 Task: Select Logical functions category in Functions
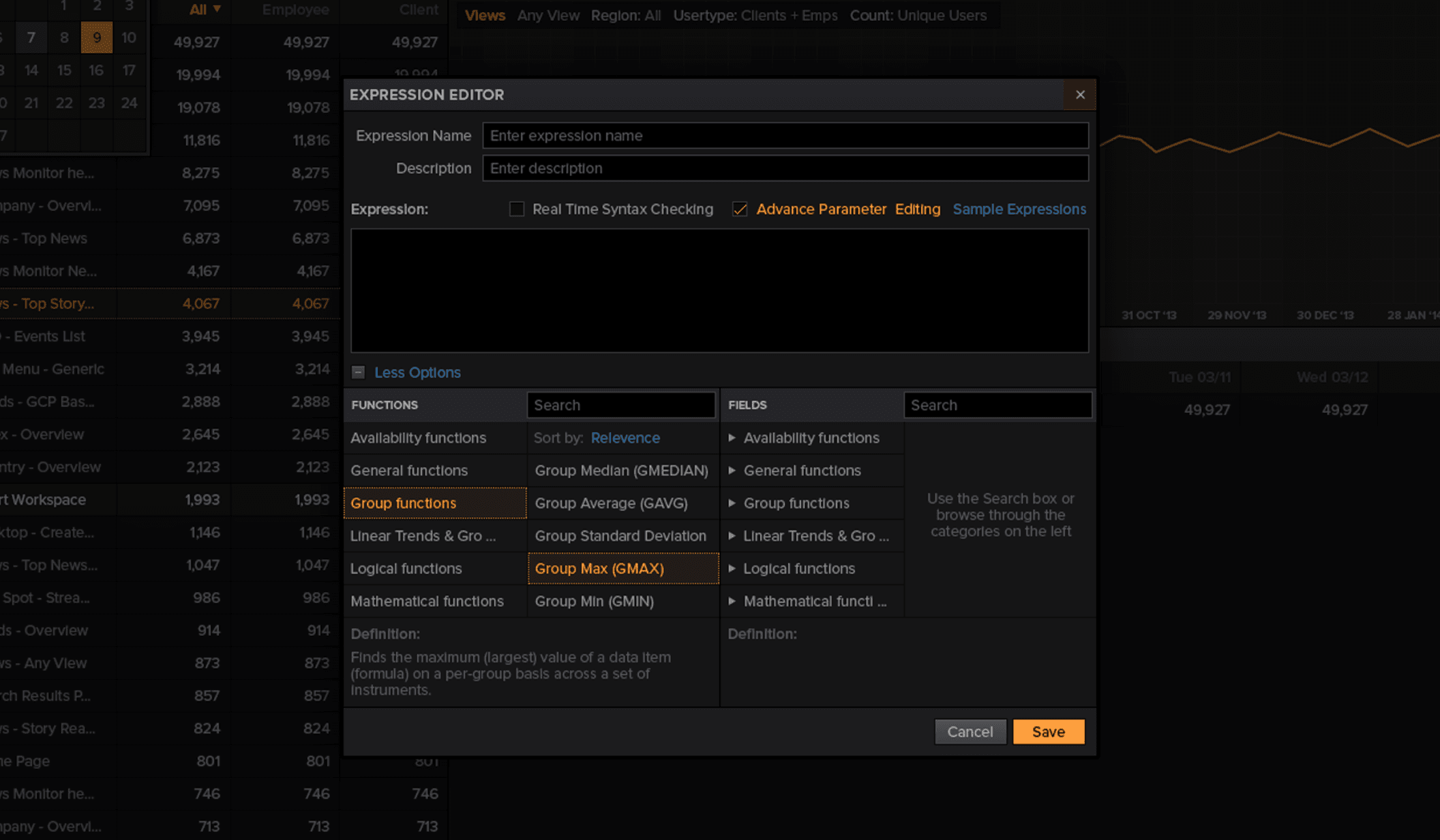[x=406, y=569]
